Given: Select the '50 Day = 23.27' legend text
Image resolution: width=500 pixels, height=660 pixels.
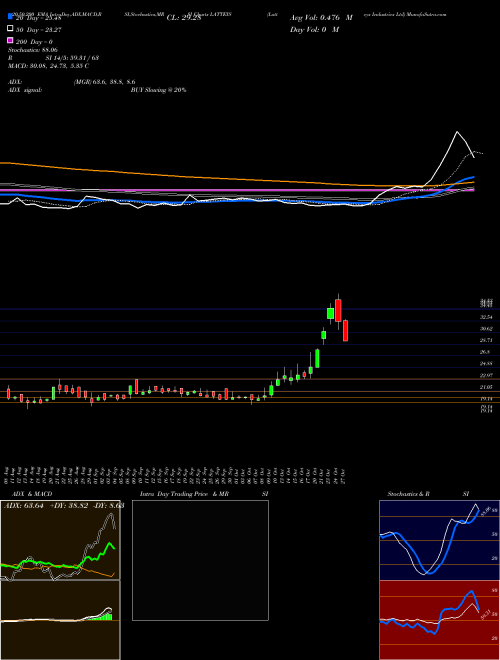Looking at the screenshot, I should (x=39, y=30).
